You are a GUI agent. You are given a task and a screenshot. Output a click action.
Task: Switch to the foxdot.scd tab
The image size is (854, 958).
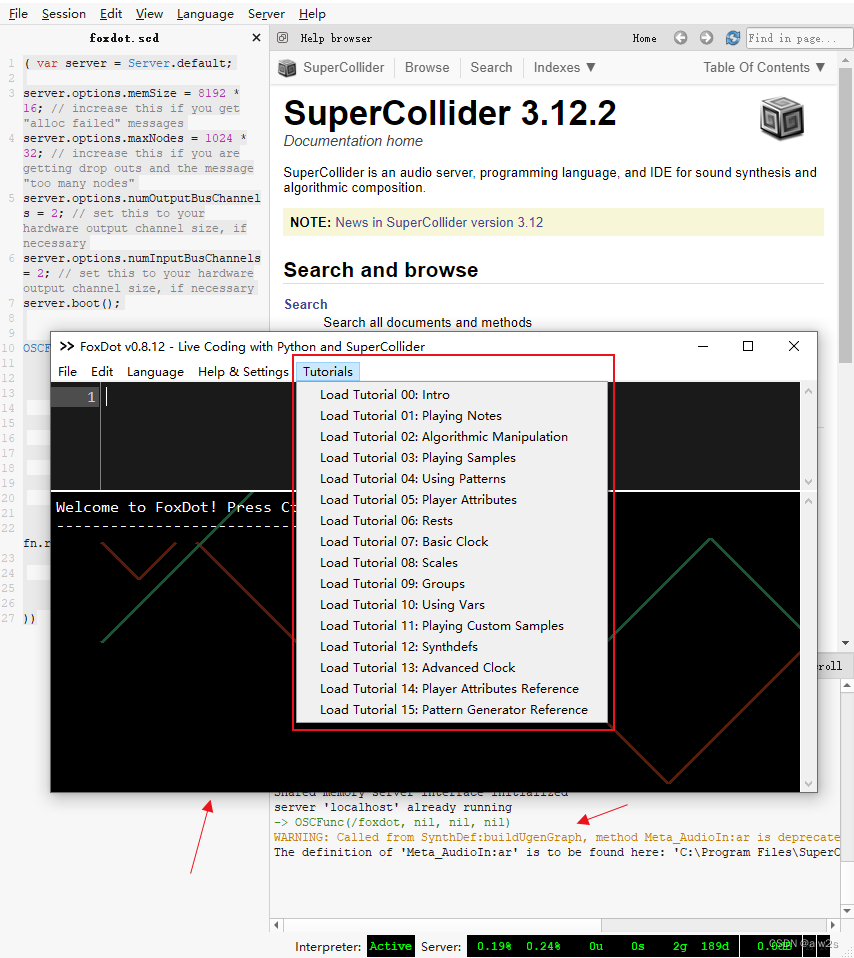124,37
